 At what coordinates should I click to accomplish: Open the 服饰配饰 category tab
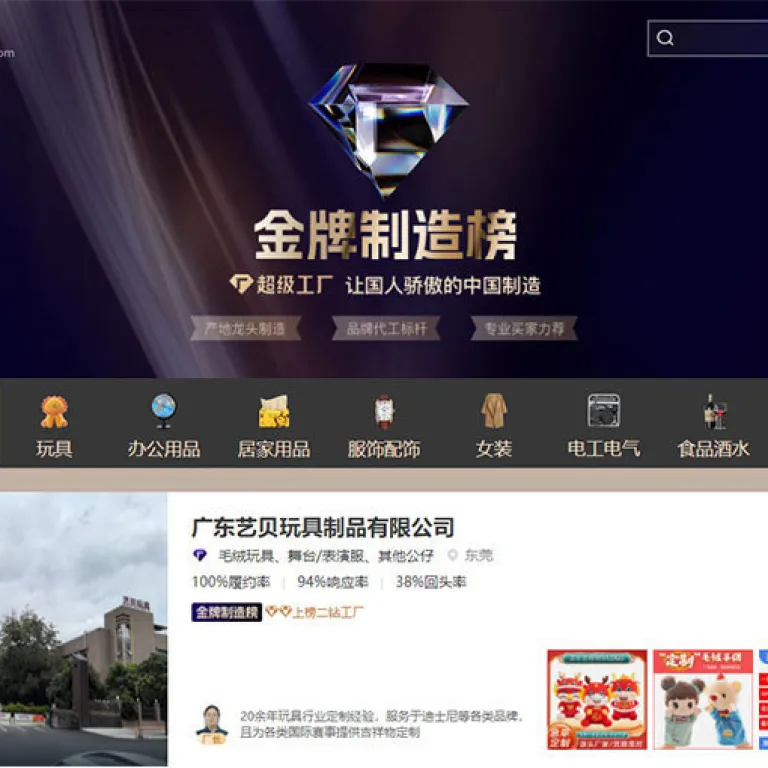(384, 449)
